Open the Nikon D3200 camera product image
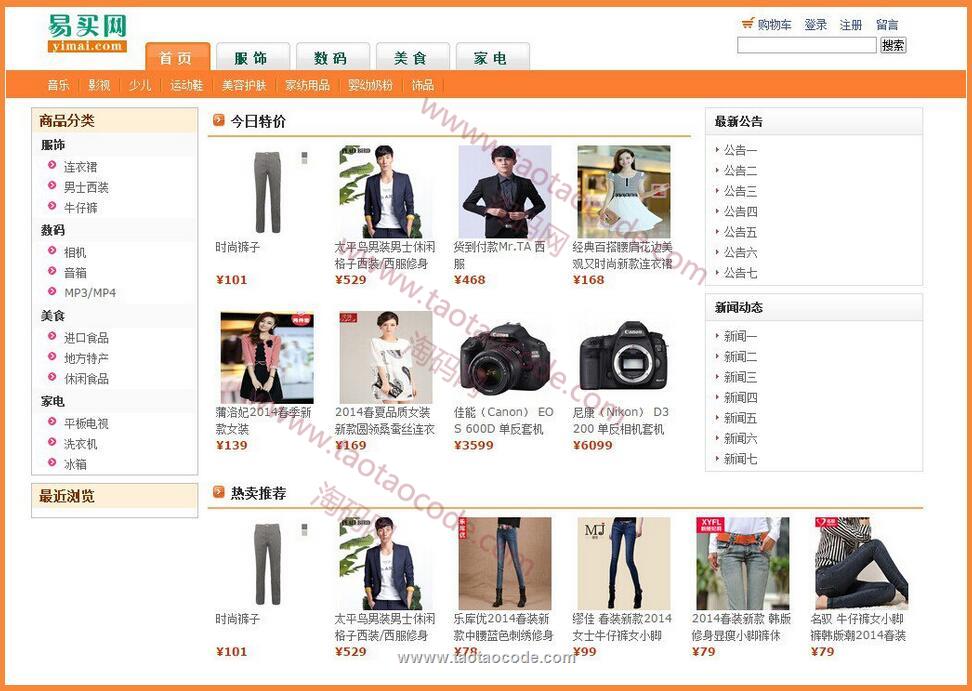 (623, 357)
